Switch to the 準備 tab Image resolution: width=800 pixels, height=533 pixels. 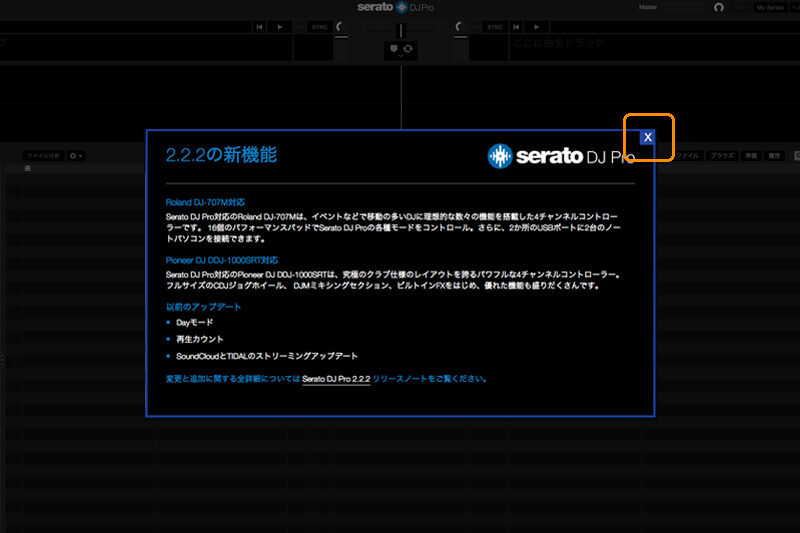(751, 156)
